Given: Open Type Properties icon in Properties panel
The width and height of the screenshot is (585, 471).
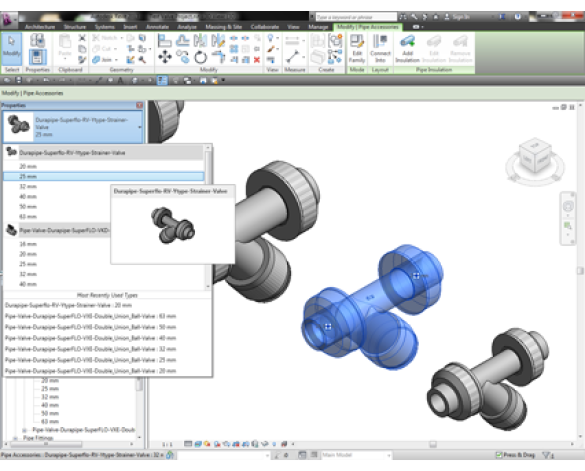Looking at the screenshot, I should tap(37, 40).
